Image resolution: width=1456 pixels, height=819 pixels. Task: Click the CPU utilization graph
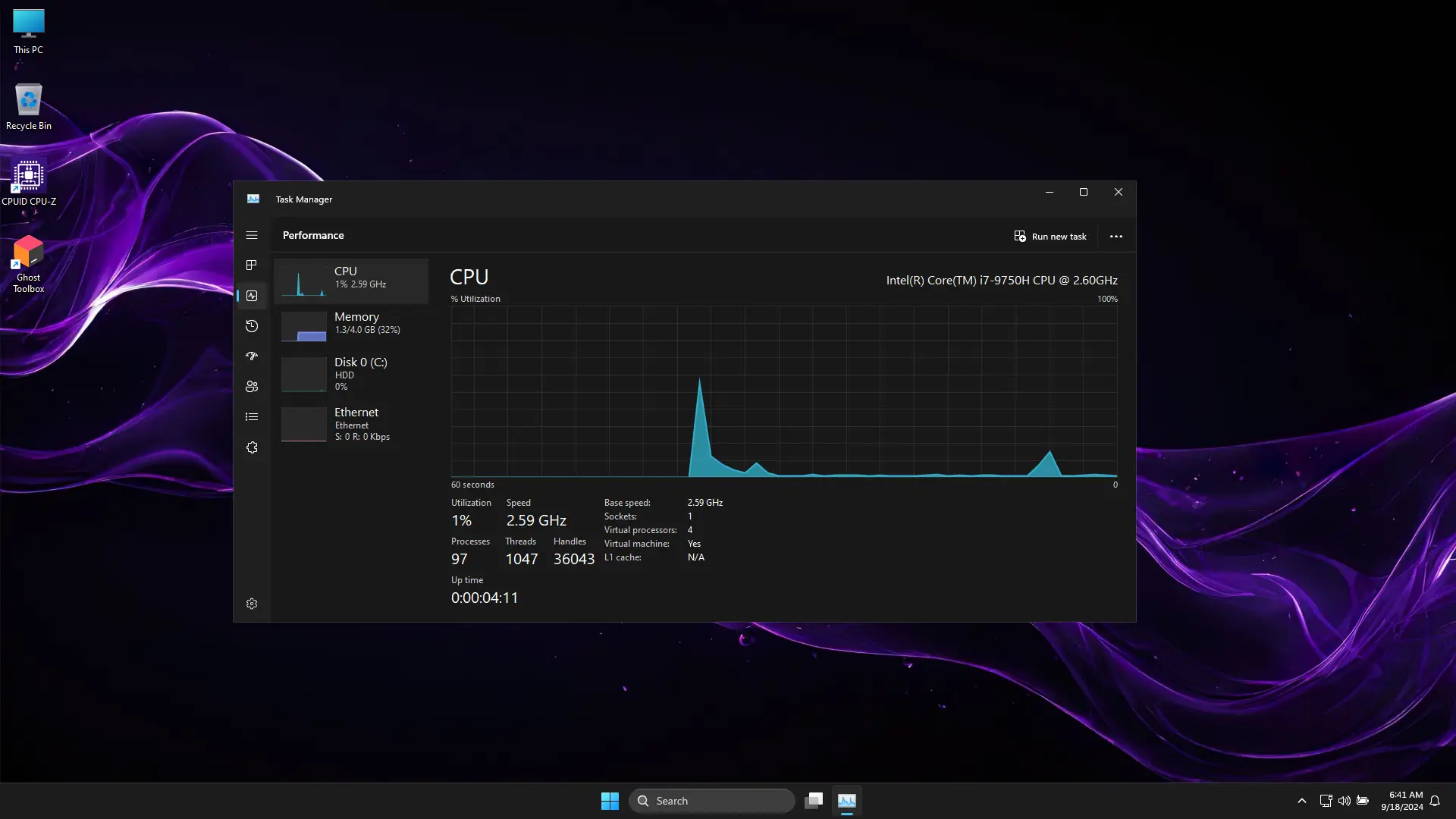click(x=783, y=391)
